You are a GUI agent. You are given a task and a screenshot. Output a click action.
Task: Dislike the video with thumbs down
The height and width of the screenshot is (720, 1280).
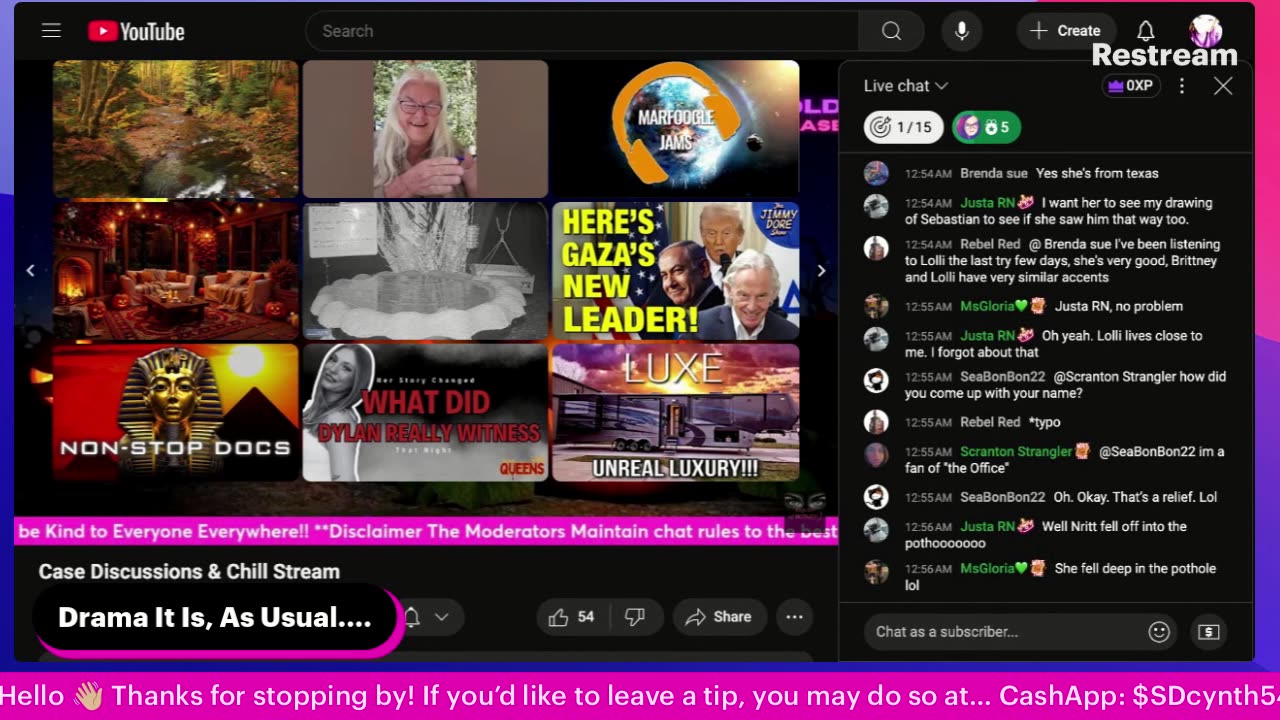click(x=634, y=617)
